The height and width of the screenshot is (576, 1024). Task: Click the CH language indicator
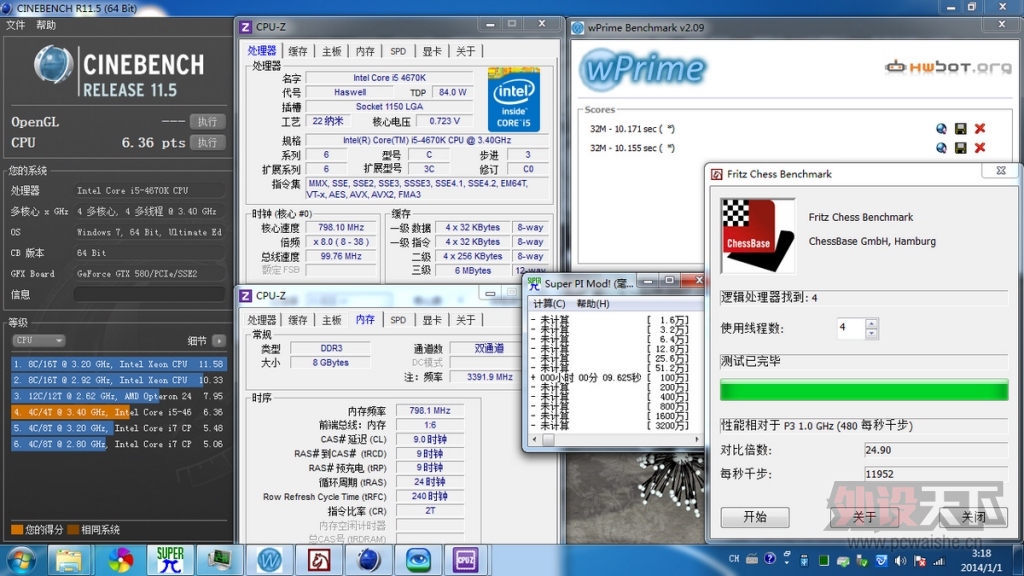coord(734,559)
